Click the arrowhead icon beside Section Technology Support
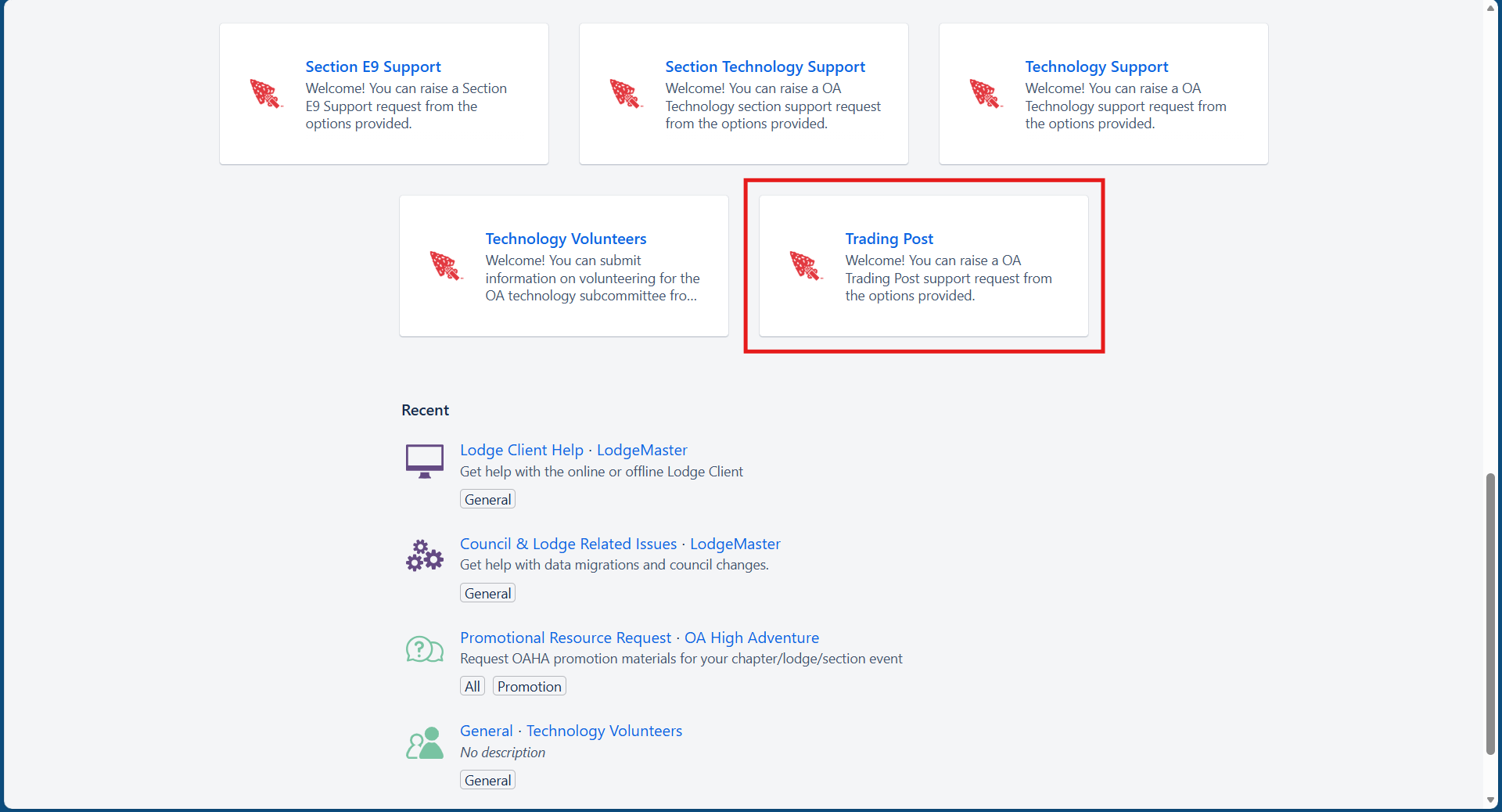This screenshot has width=1502, height=812. (x=625, y=94)
